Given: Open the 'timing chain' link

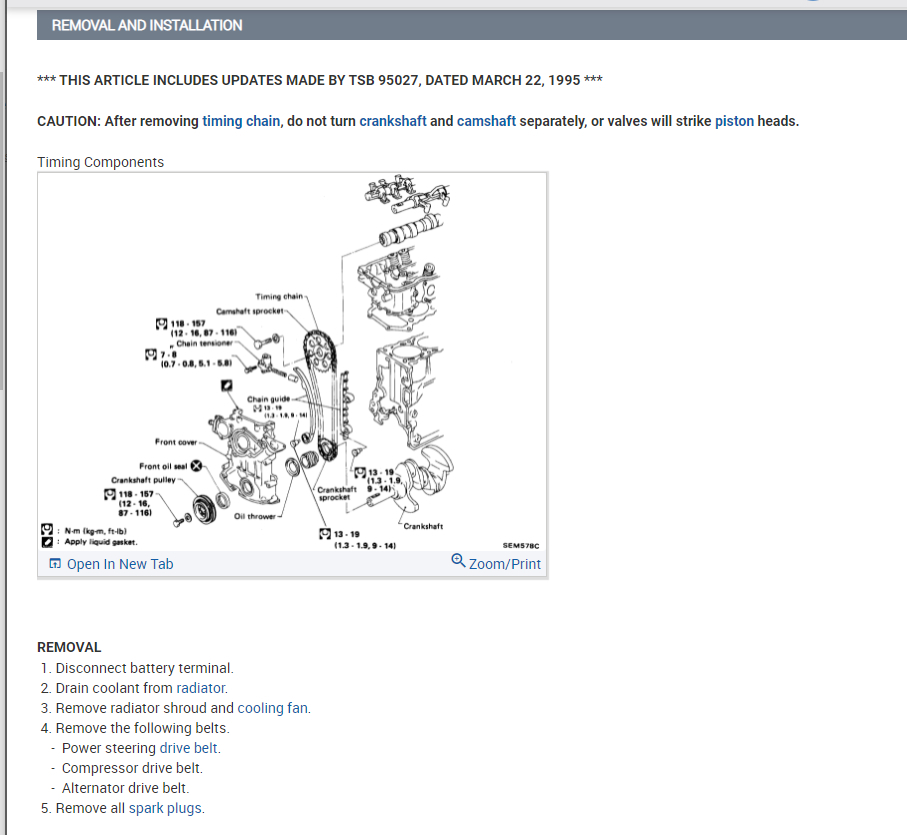Looking at the screenshot, I should (x=241, y=121).
